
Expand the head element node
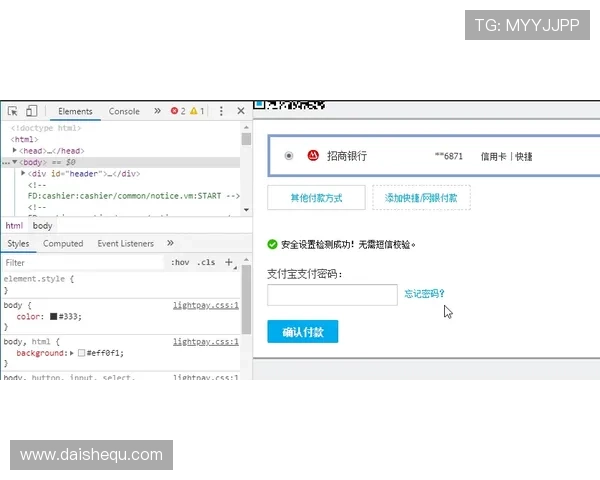(14, 150)
